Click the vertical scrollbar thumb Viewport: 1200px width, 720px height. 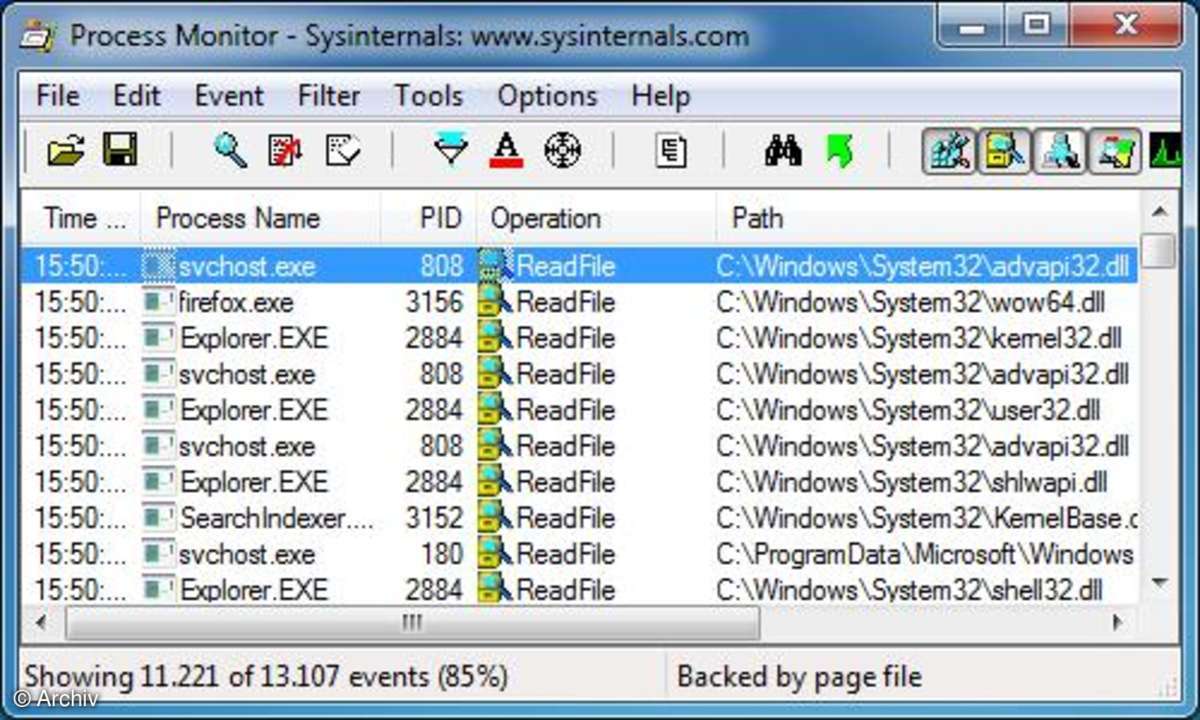[x=1159, y=251]
